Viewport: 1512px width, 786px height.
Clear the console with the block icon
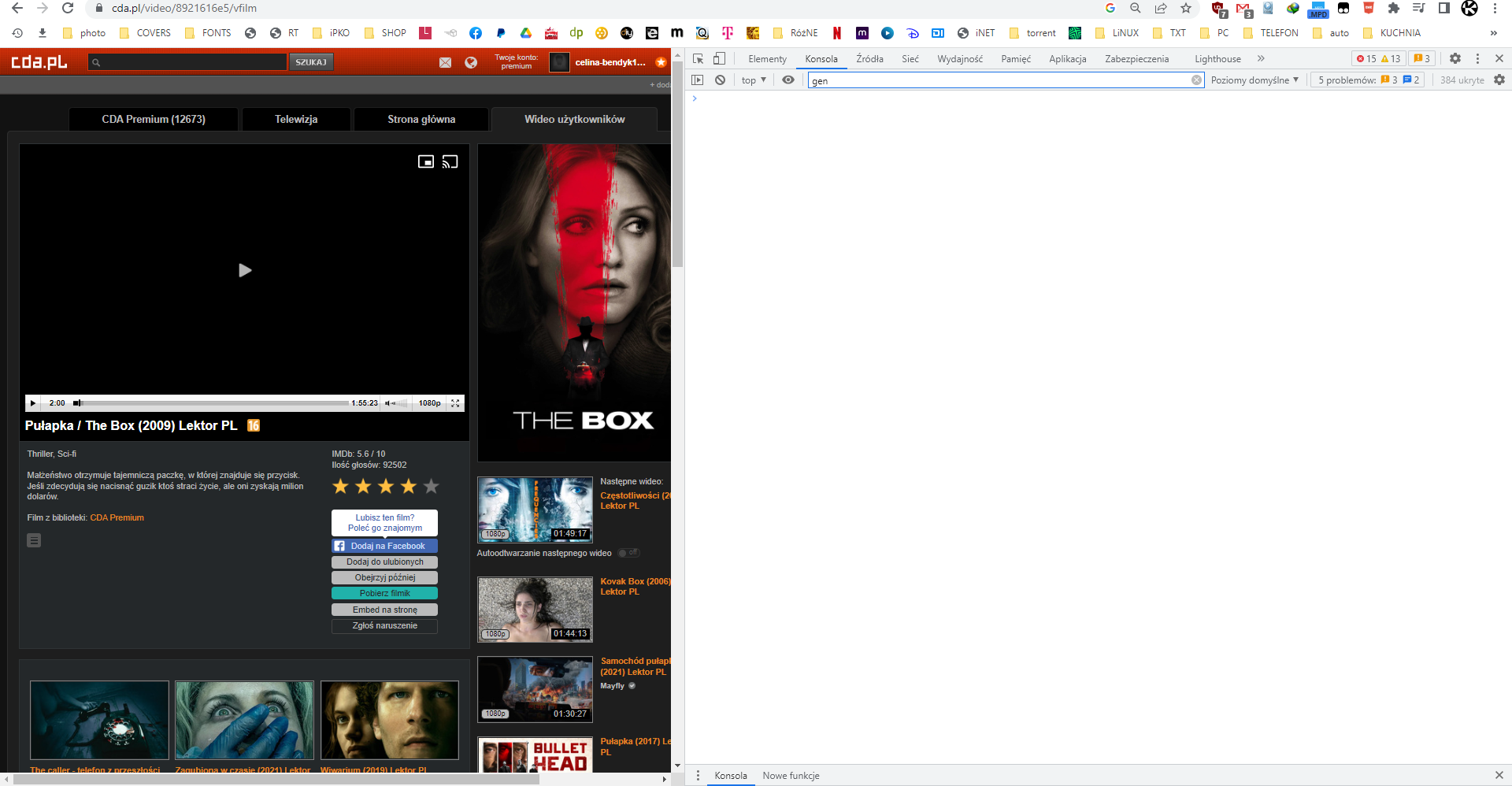pos(720,80)
